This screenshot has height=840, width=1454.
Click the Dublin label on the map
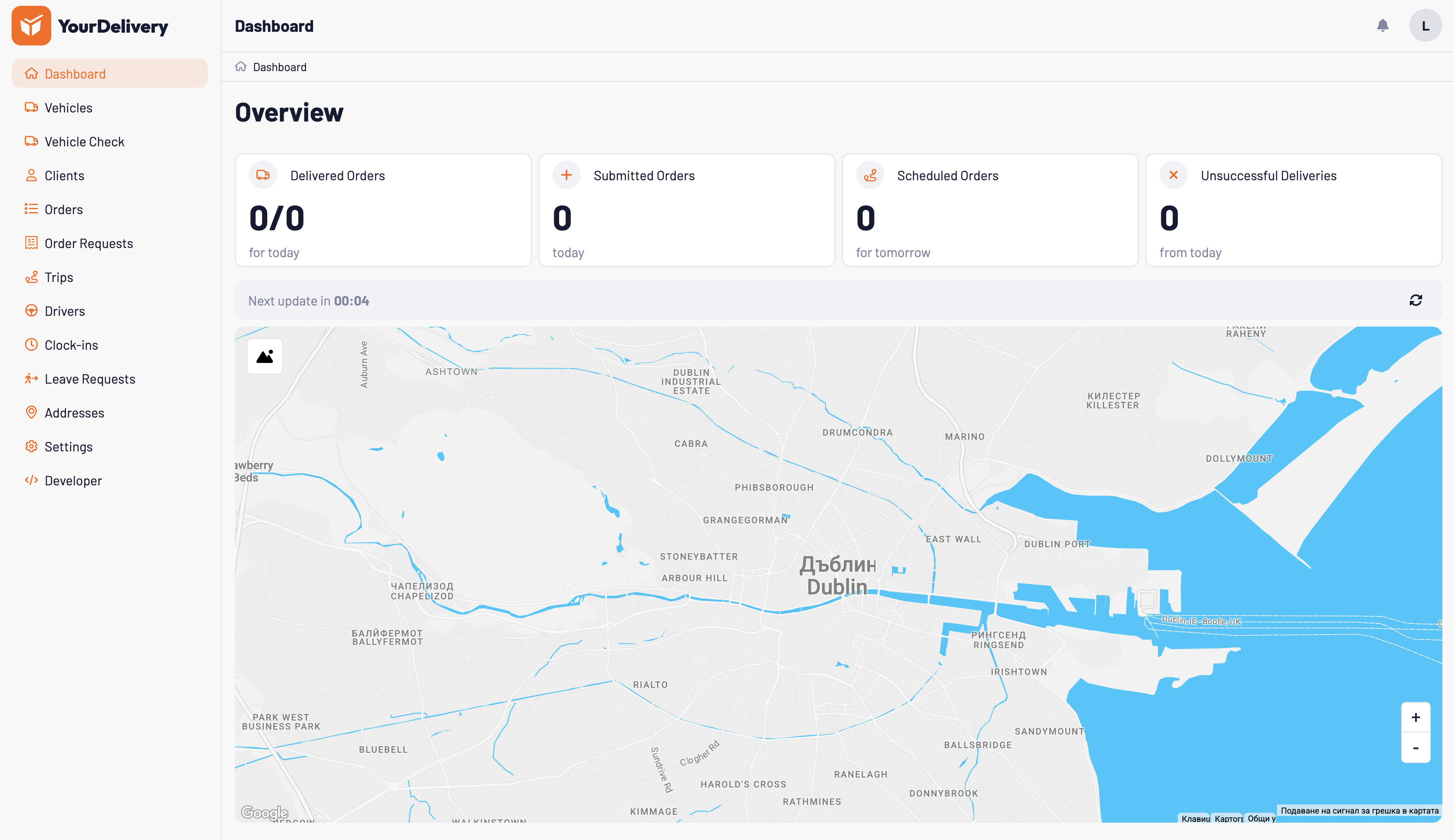click(x=838, y=587)
